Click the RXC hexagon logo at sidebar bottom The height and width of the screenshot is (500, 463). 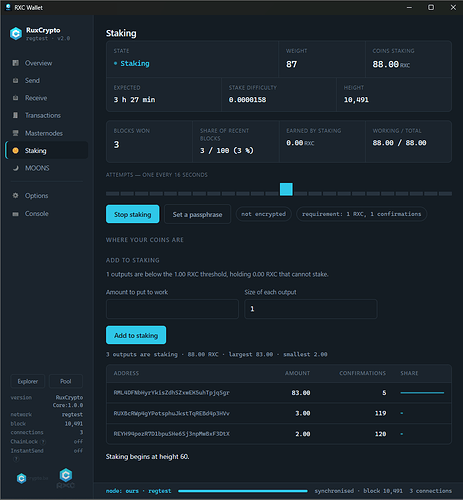66,475
